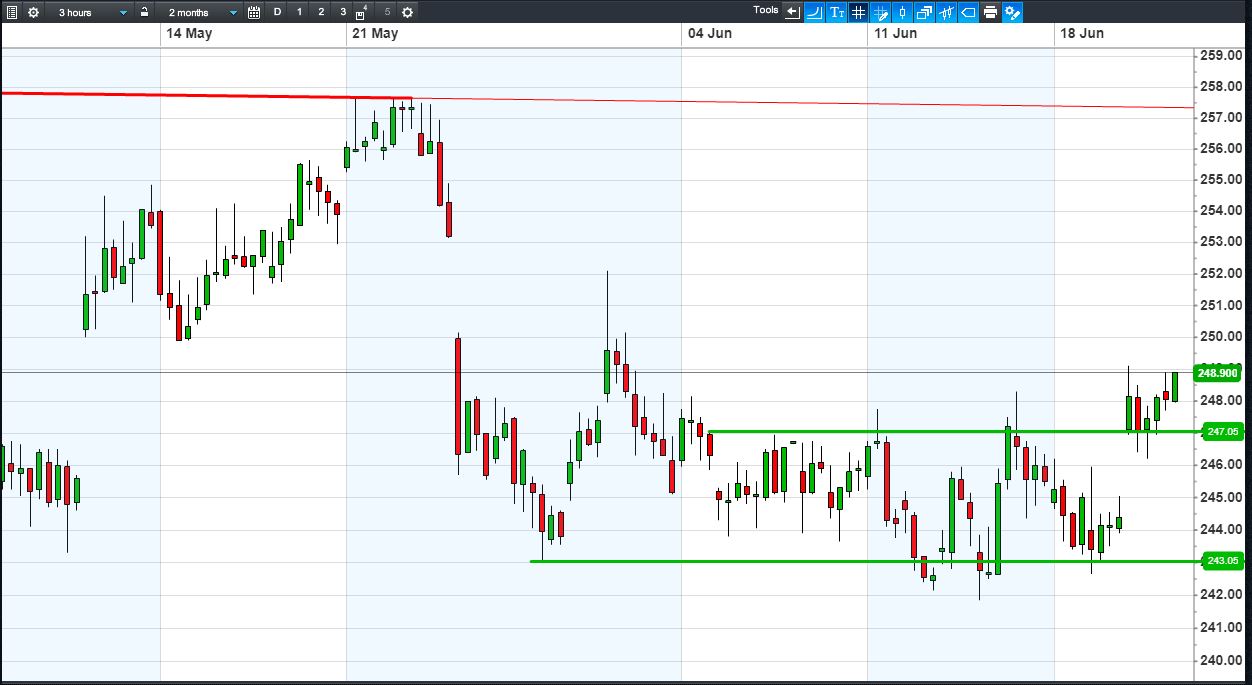The image size is (1252, 685).
Task: Toggle the price label tag tool
Action: coord(968,12)
